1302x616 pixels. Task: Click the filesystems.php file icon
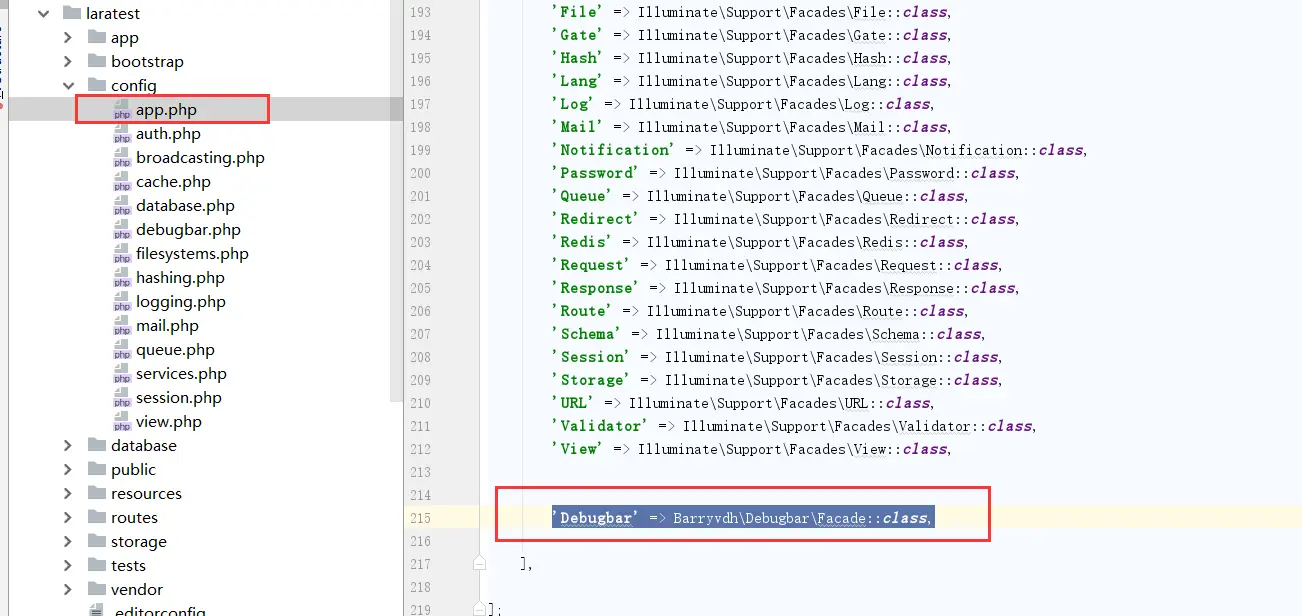point(122,254)
